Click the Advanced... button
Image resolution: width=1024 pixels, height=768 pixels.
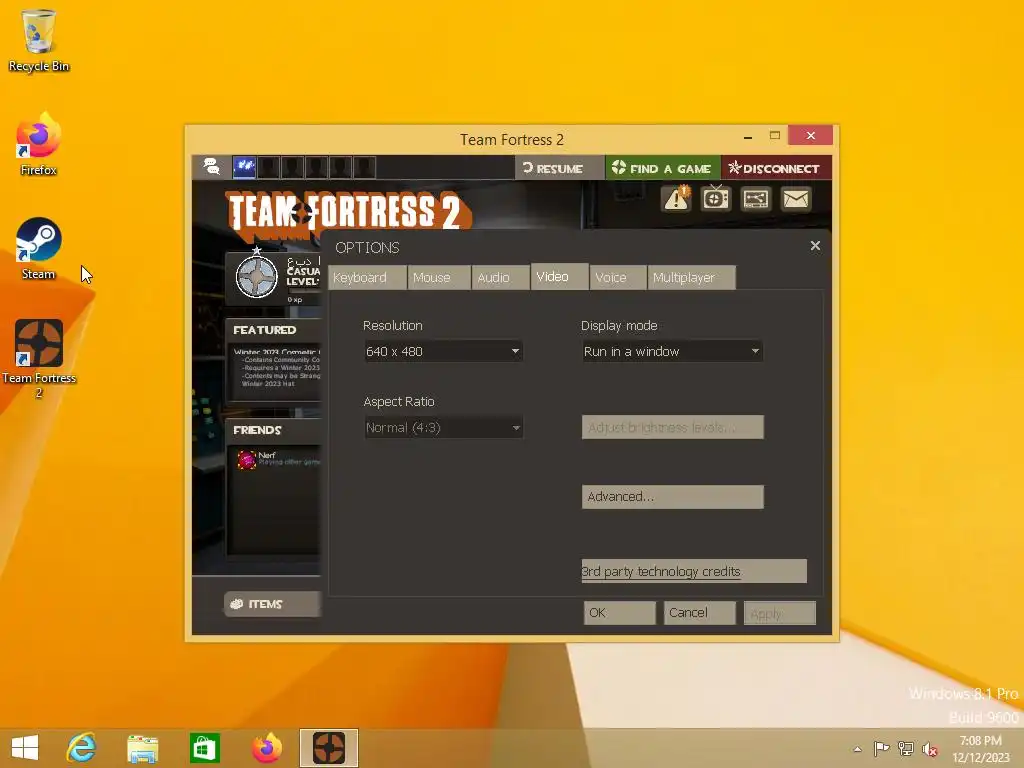pyautogui.click(x=672, y=497)
